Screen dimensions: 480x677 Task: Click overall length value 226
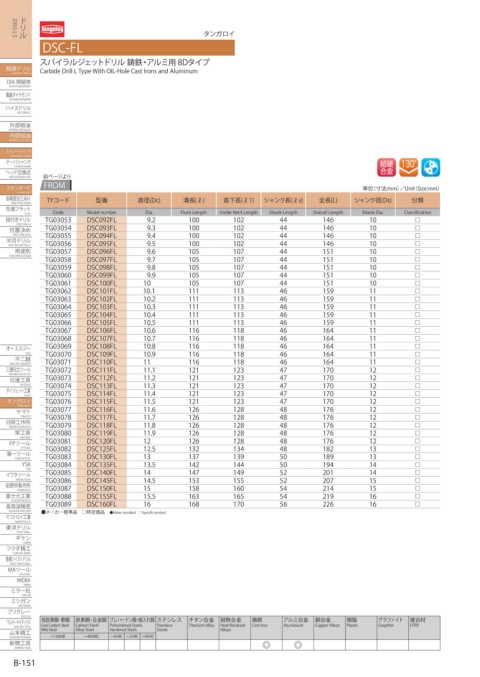click(328, 504)
